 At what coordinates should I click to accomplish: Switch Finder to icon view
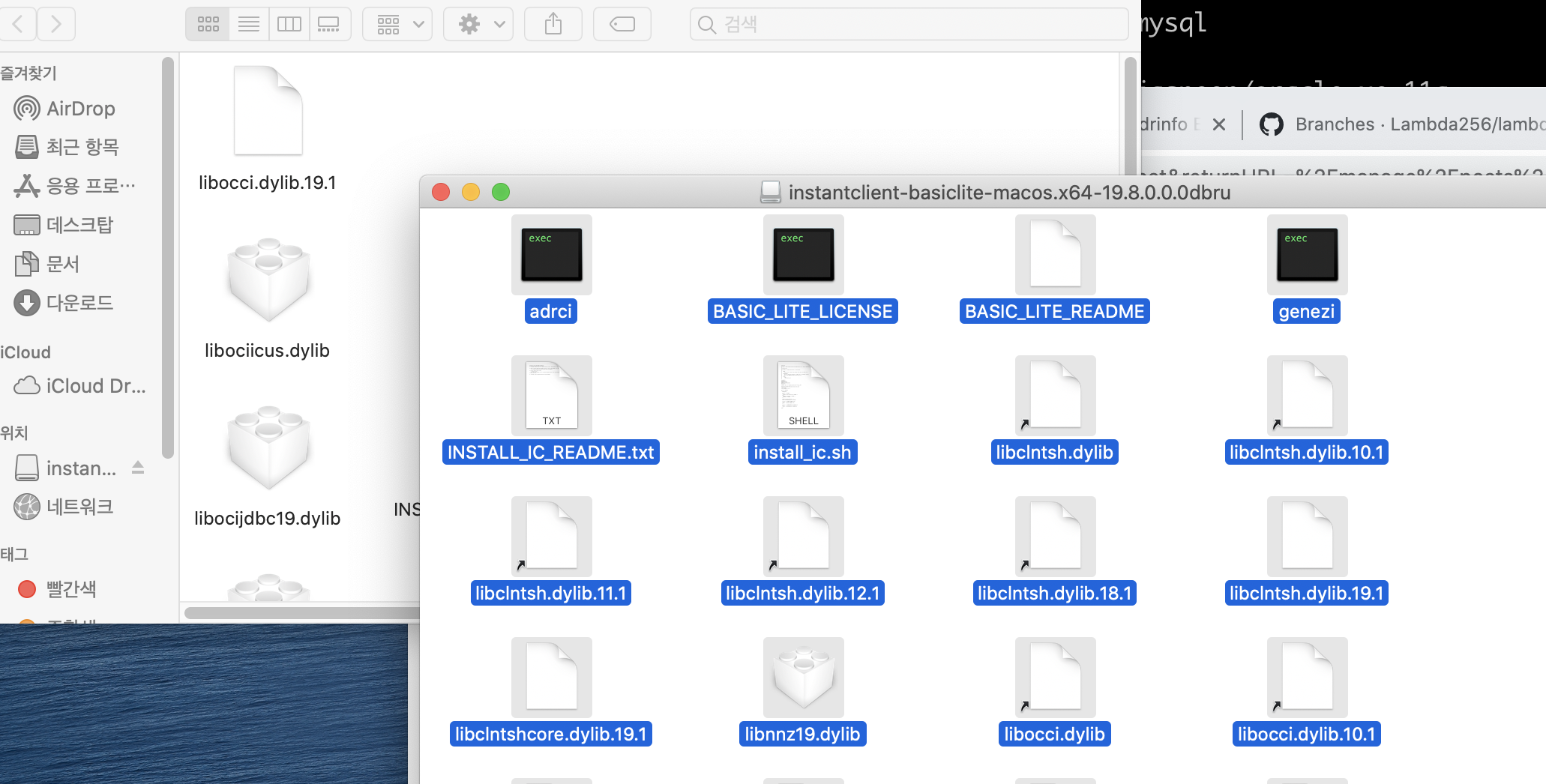tap(208, 25)
